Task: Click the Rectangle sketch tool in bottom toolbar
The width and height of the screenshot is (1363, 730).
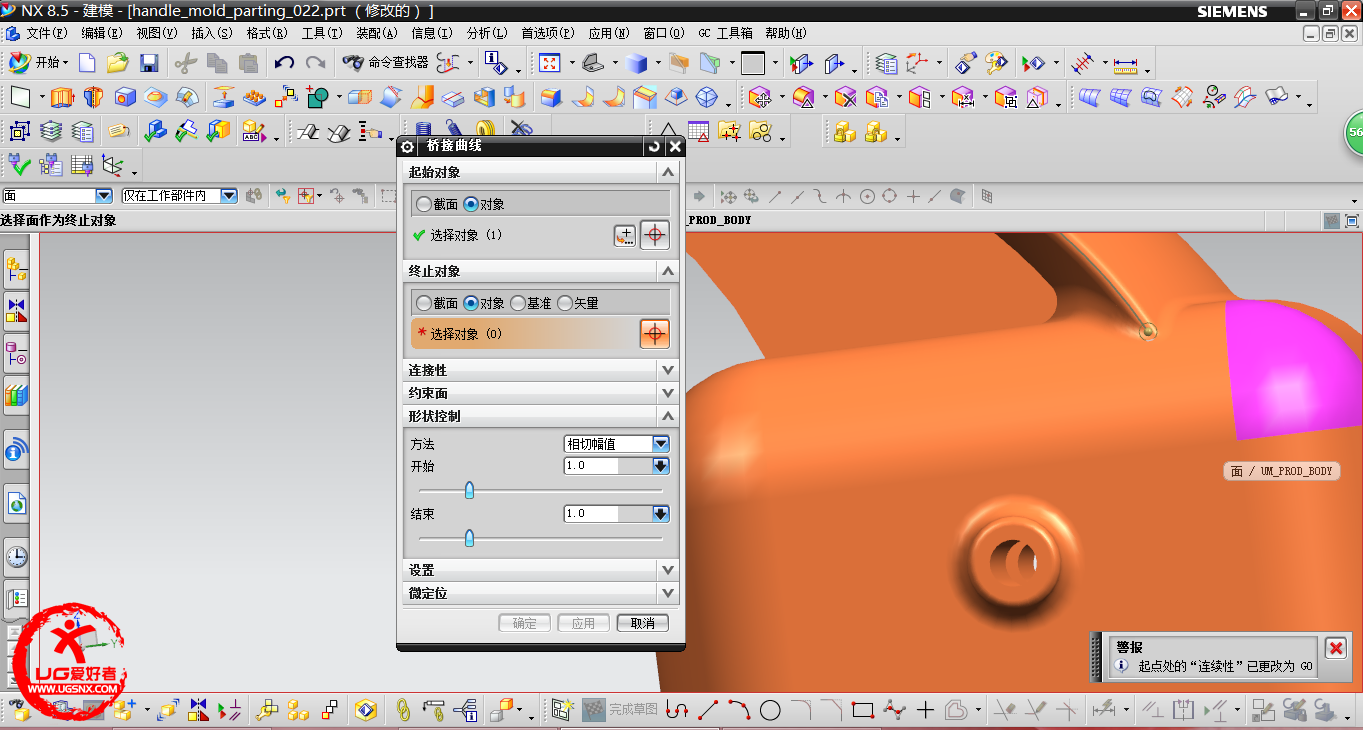Action: [x=863, y=710]
